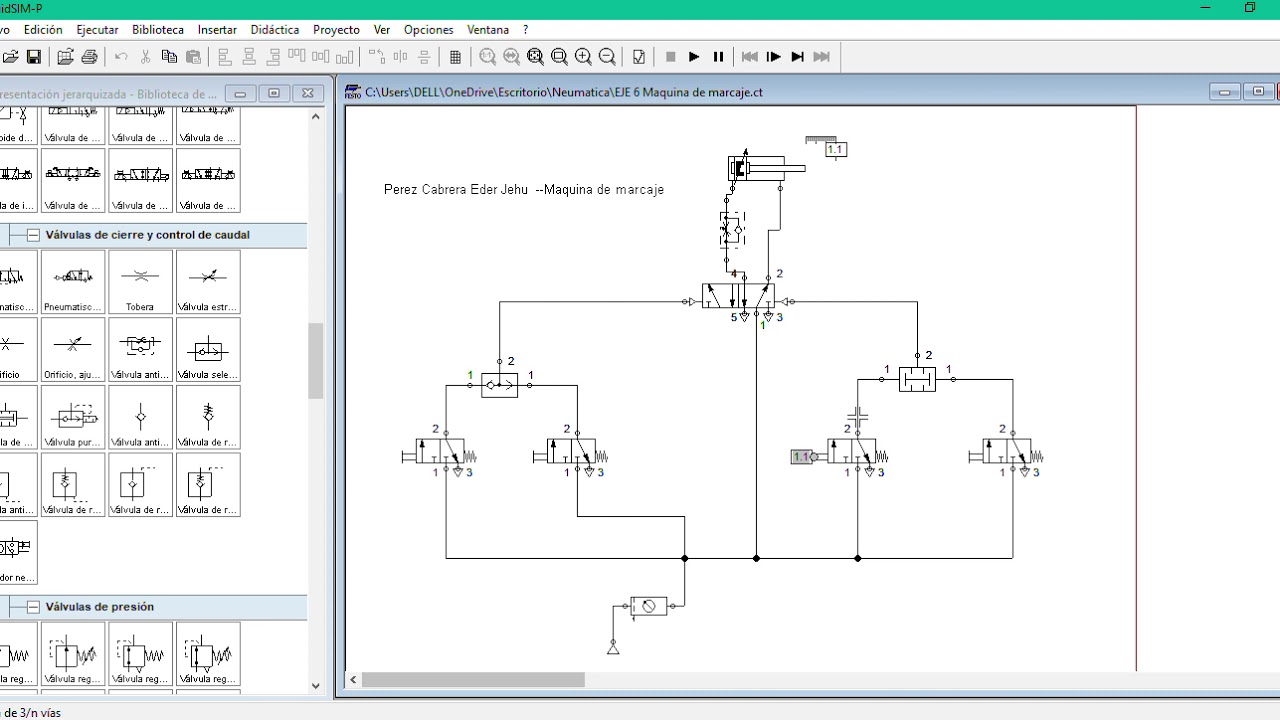This screenshot has height=720, width=1280.
Task: Click the Save diskette icon in toolbar
Action: (x=33, y=57)
